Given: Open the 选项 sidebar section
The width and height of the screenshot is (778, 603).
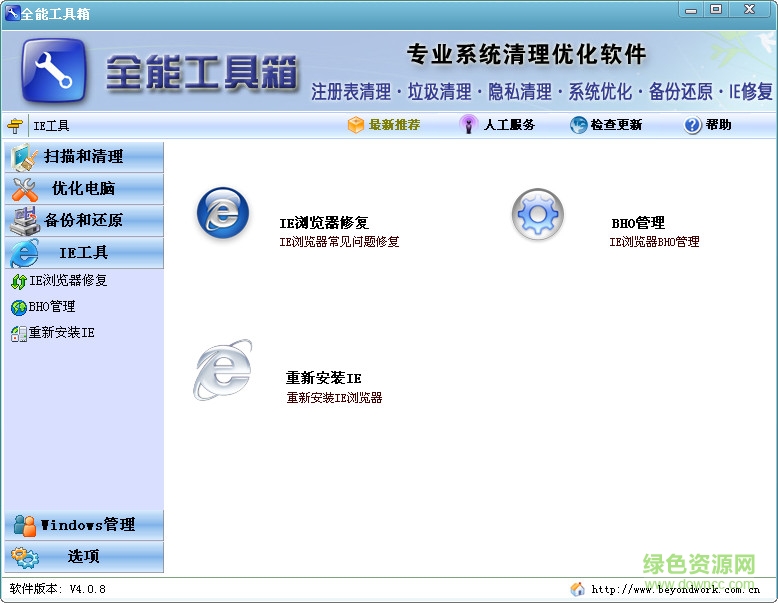Looking at the screenshot, I should (x=84, y=556).
